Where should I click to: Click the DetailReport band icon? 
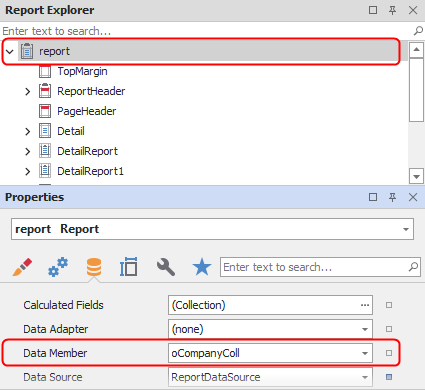point(45,151)
